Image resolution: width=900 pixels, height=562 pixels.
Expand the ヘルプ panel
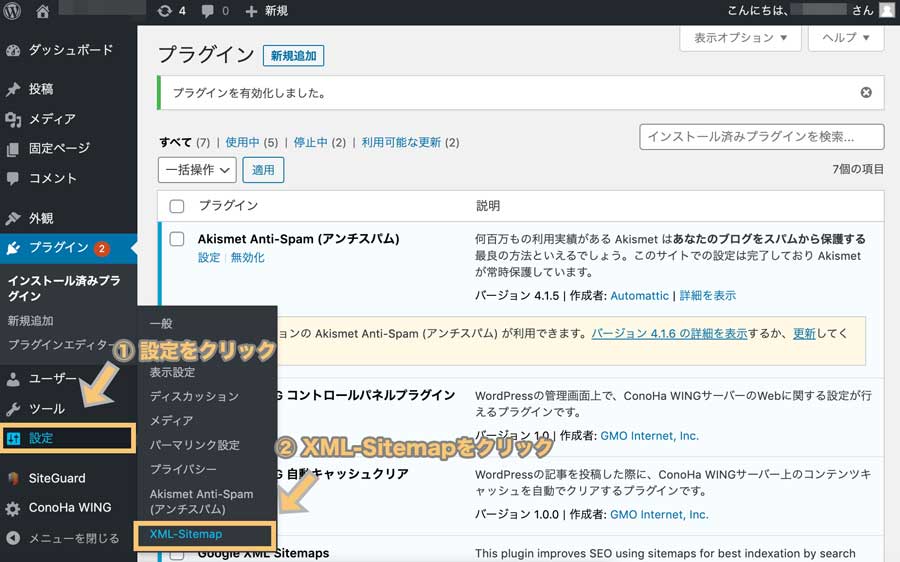[x=845, y=38]
